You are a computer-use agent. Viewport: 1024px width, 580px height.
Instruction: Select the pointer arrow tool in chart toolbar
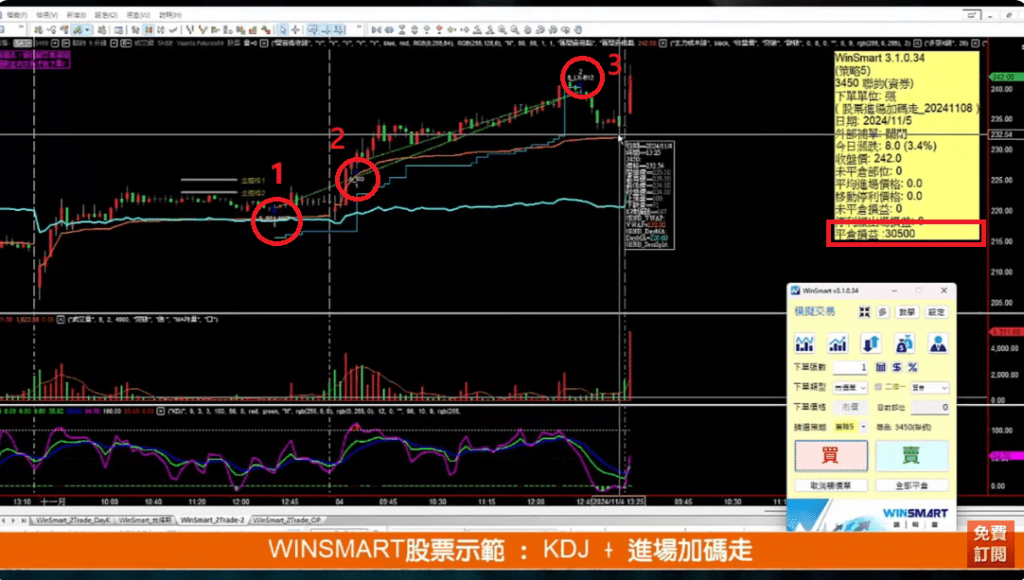[x=283, y=29]
